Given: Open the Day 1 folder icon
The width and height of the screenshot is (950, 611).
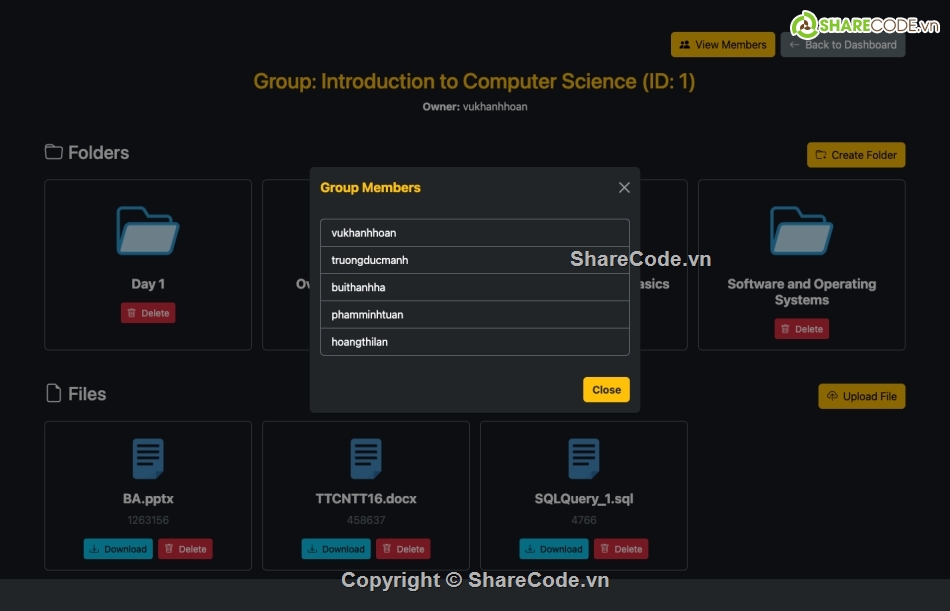Looking at the screenshot, I should pyautogui.click(x=148, y=231).
